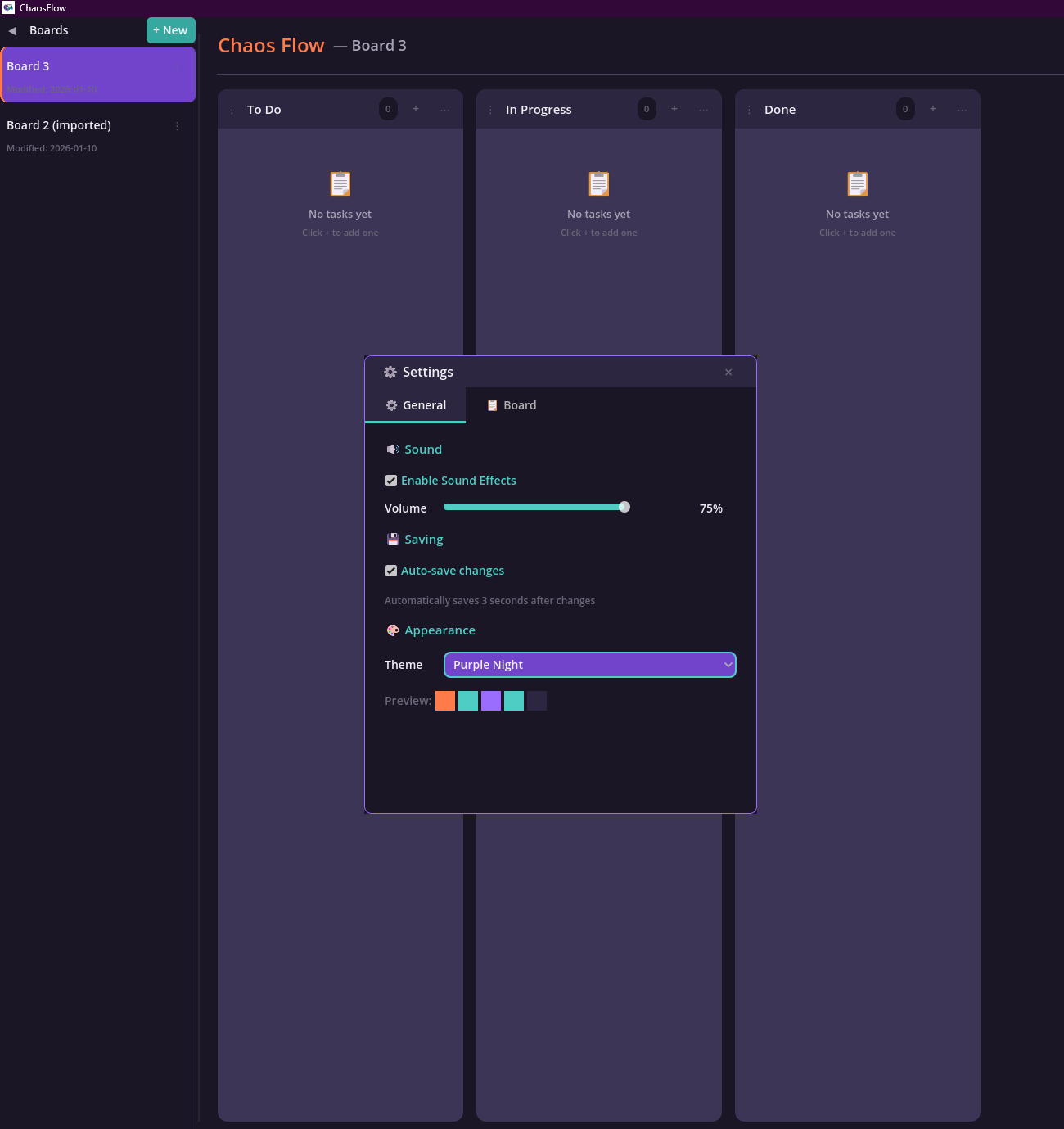Click the clipboard icon in the To Do column

[340, 183]
